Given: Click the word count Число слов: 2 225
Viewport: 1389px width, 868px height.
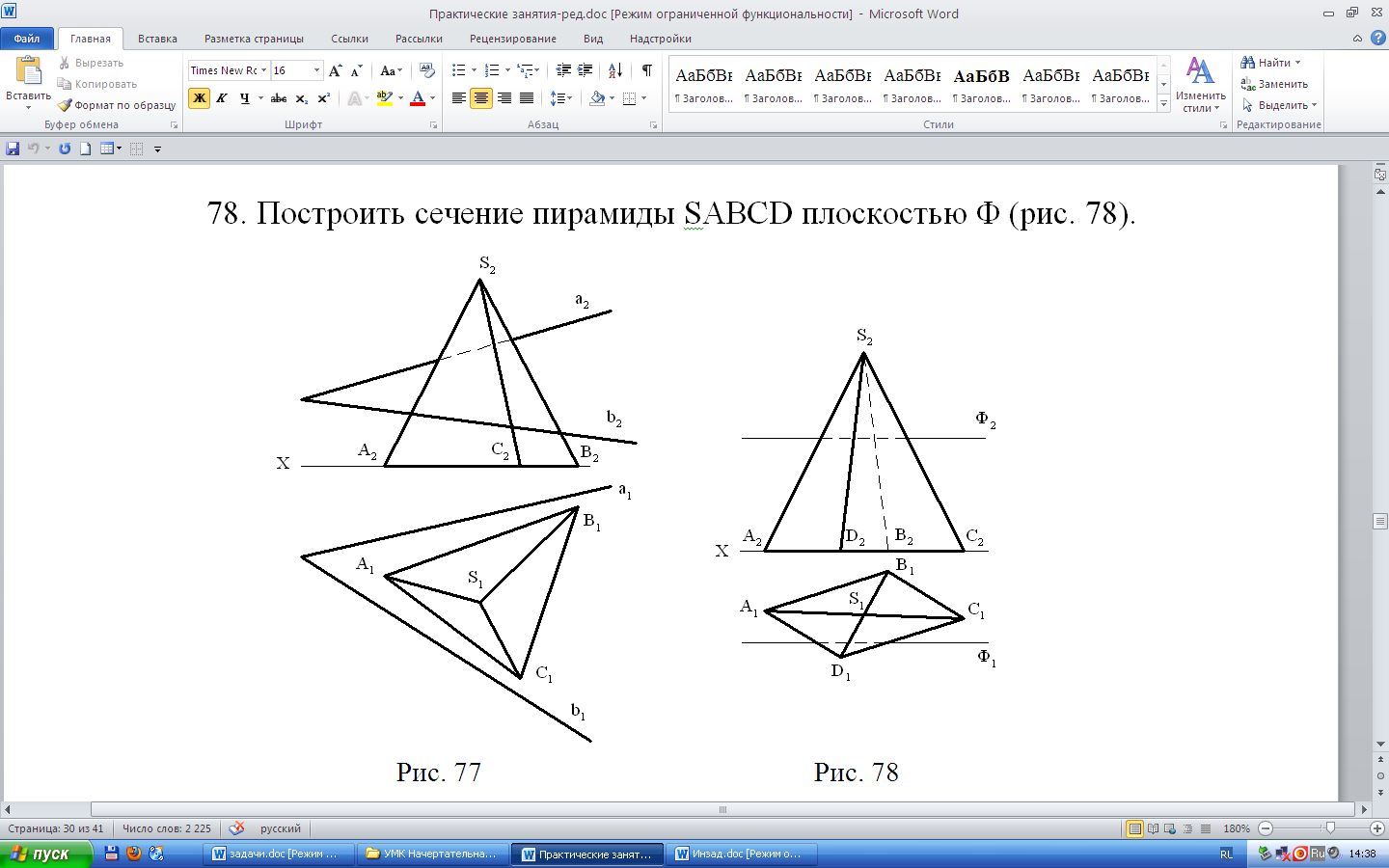Looking at the screenshot, I should click(x=167, y=828).
